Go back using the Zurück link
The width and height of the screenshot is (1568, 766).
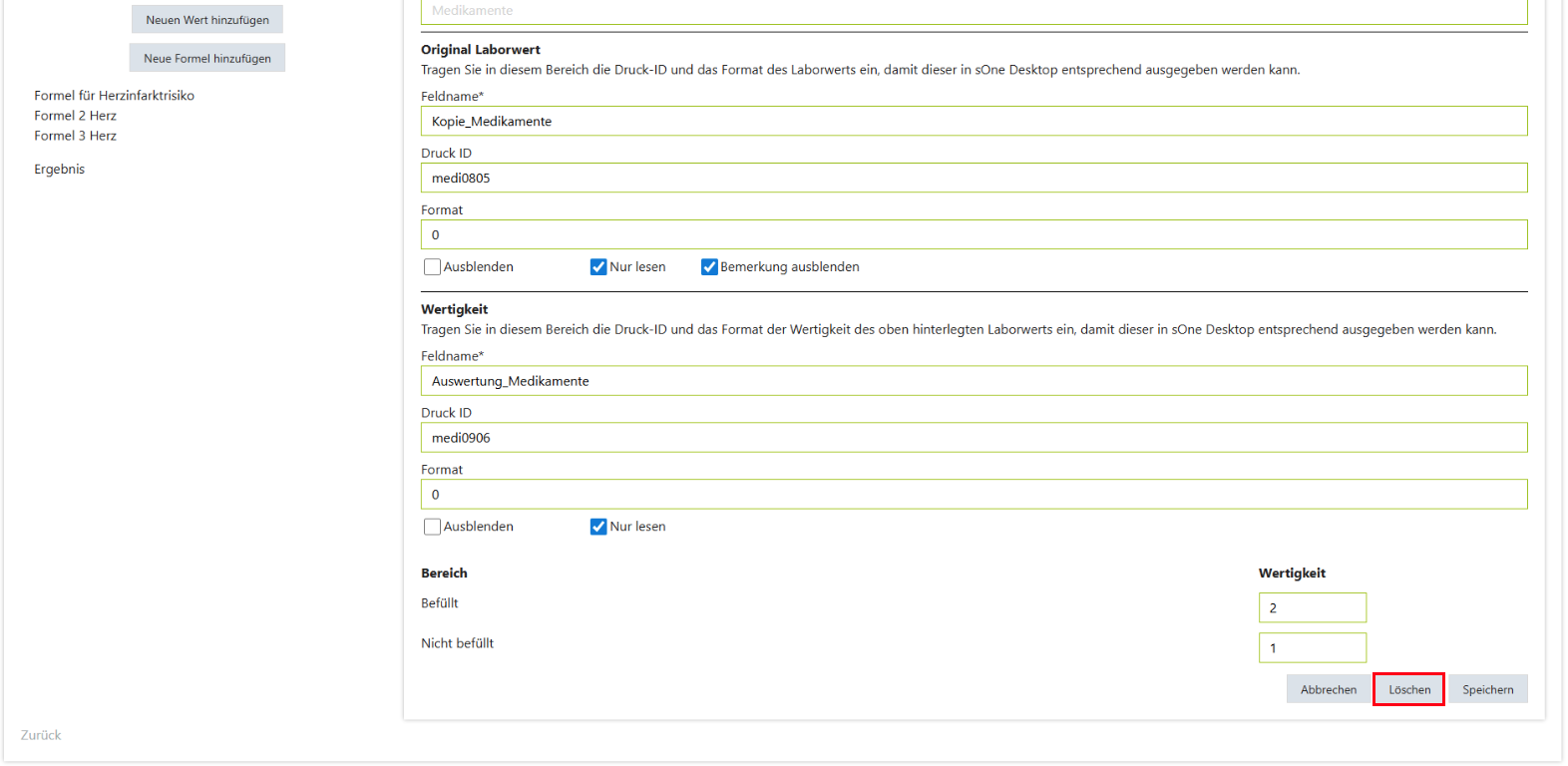click(41, 735)
